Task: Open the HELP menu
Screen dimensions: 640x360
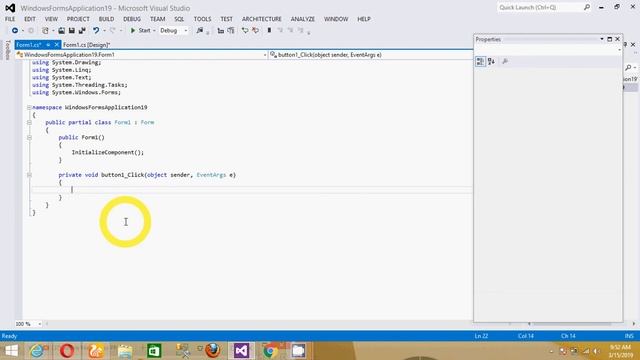Action: pyautogui.click(x=364, y=19)
